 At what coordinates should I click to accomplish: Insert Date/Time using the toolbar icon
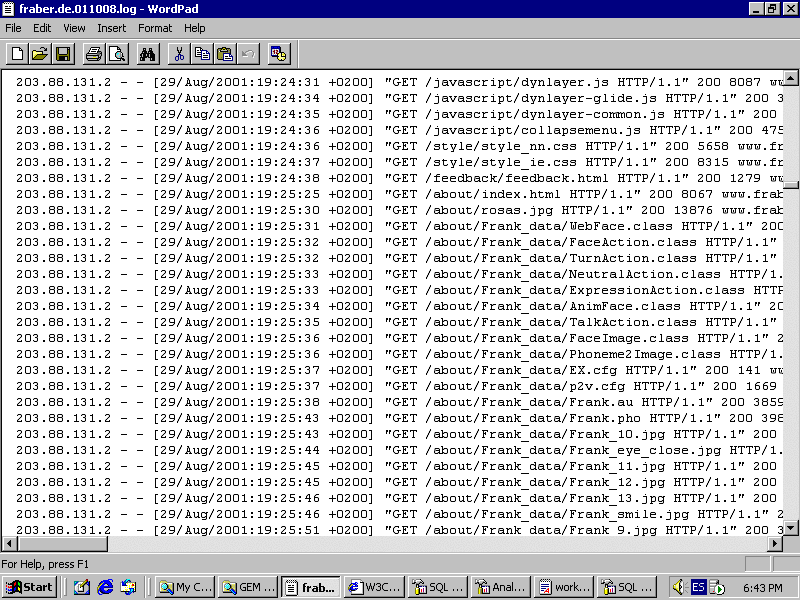click(278, 54)
